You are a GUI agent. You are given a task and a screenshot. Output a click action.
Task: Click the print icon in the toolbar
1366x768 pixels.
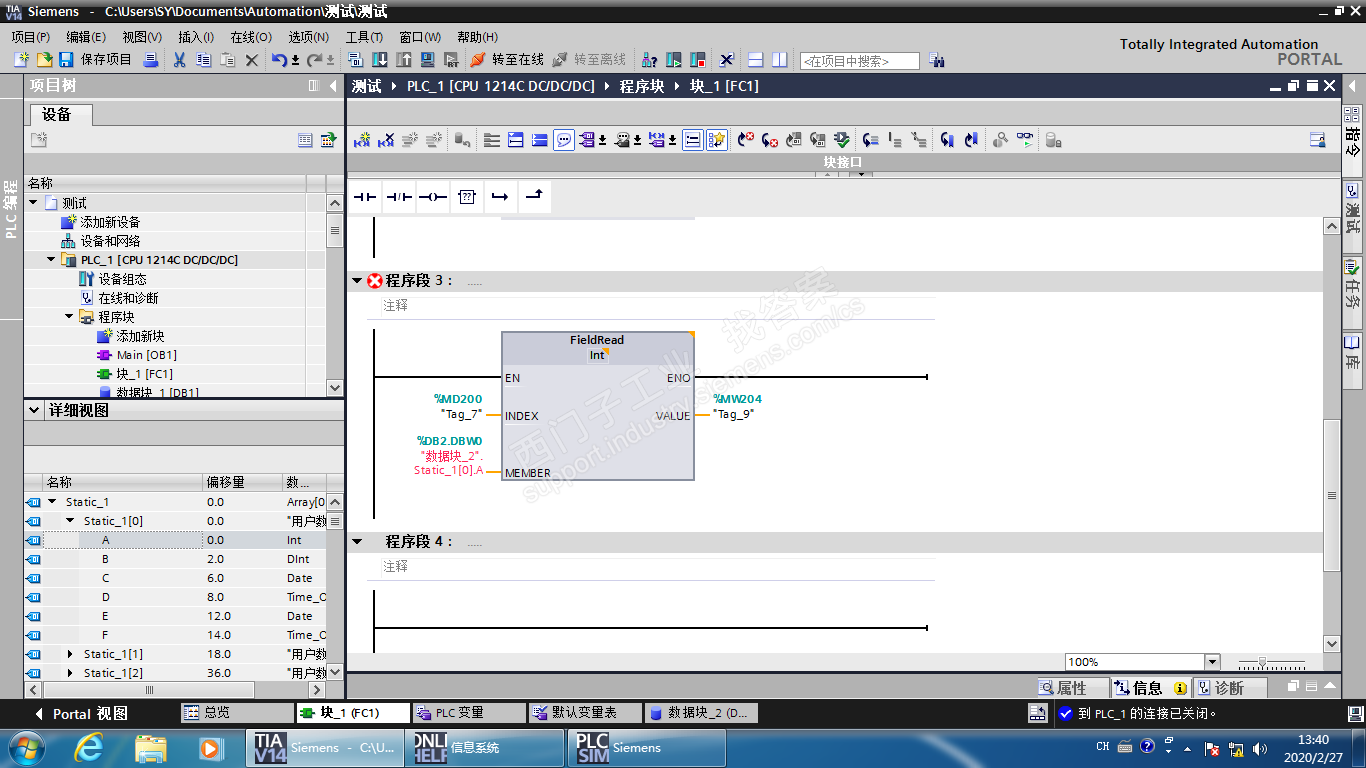pos(151,60)
